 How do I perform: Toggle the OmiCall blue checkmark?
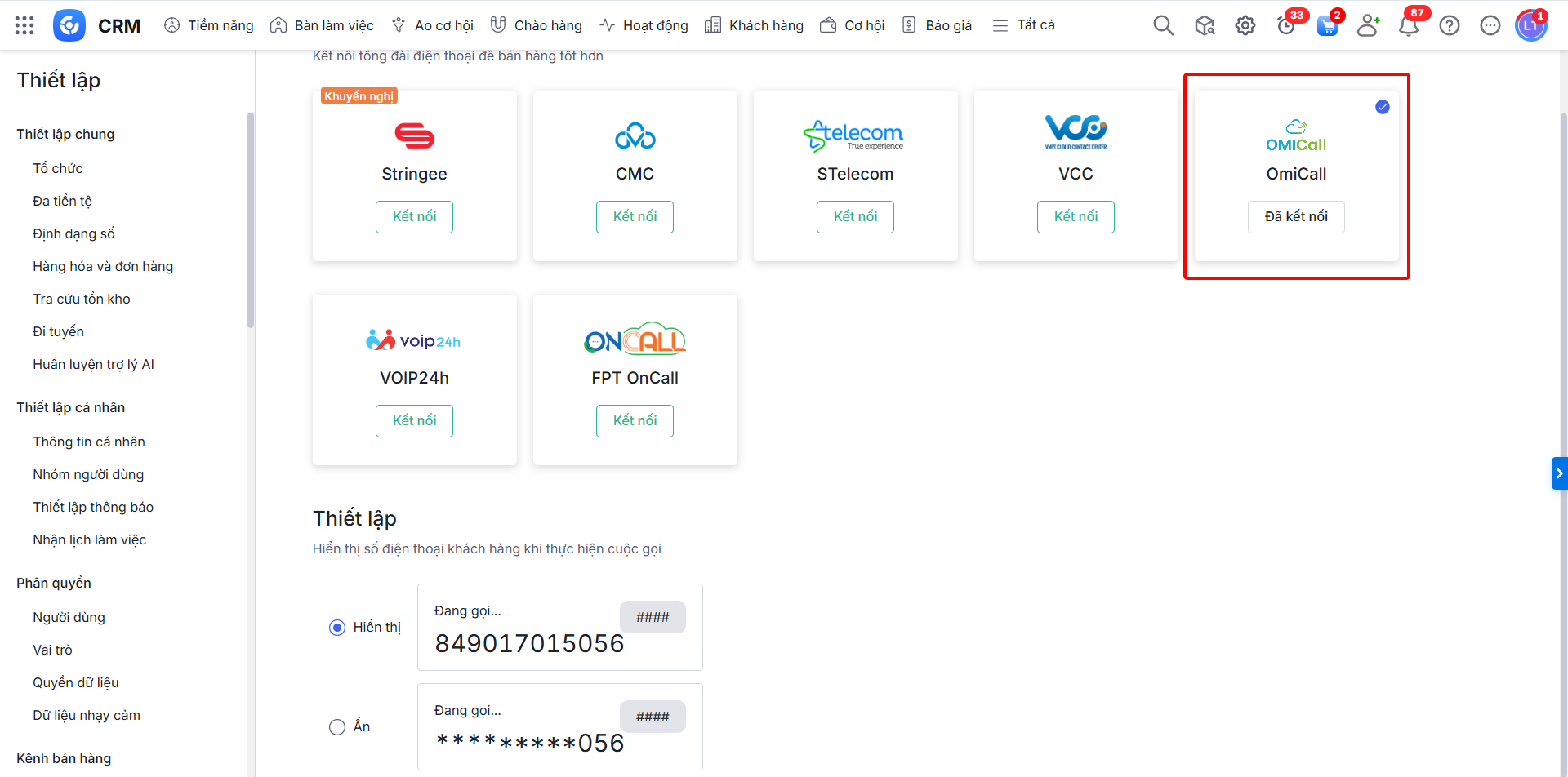(1382, 107)
